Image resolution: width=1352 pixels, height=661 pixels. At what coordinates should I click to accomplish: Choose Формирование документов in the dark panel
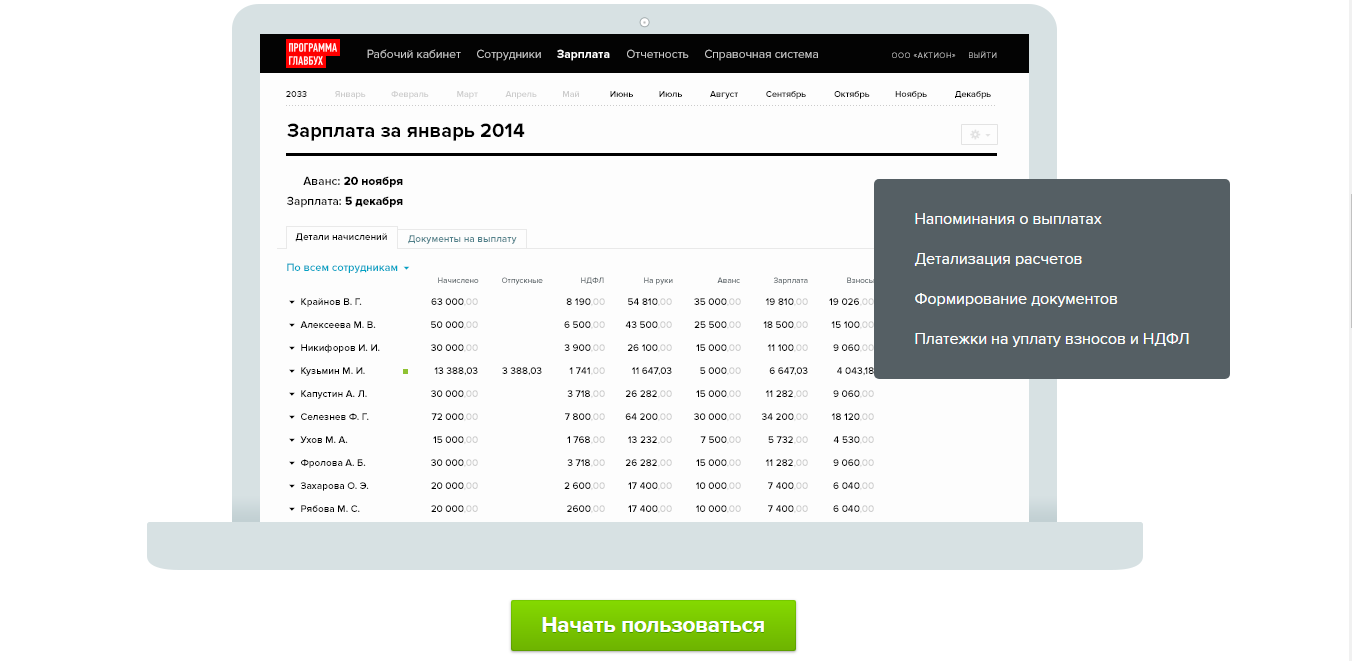(x=1015, y=299)
